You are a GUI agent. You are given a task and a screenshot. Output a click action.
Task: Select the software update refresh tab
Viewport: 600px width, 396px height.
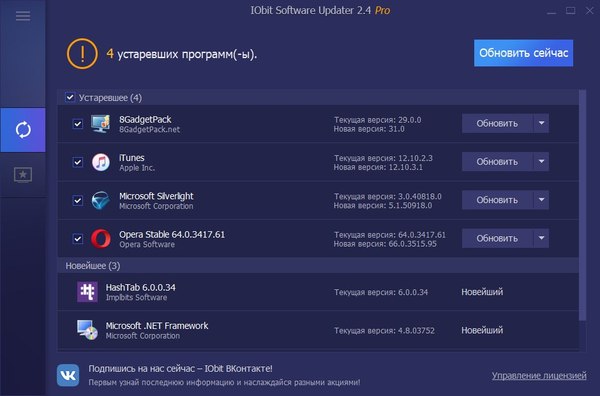23,130
